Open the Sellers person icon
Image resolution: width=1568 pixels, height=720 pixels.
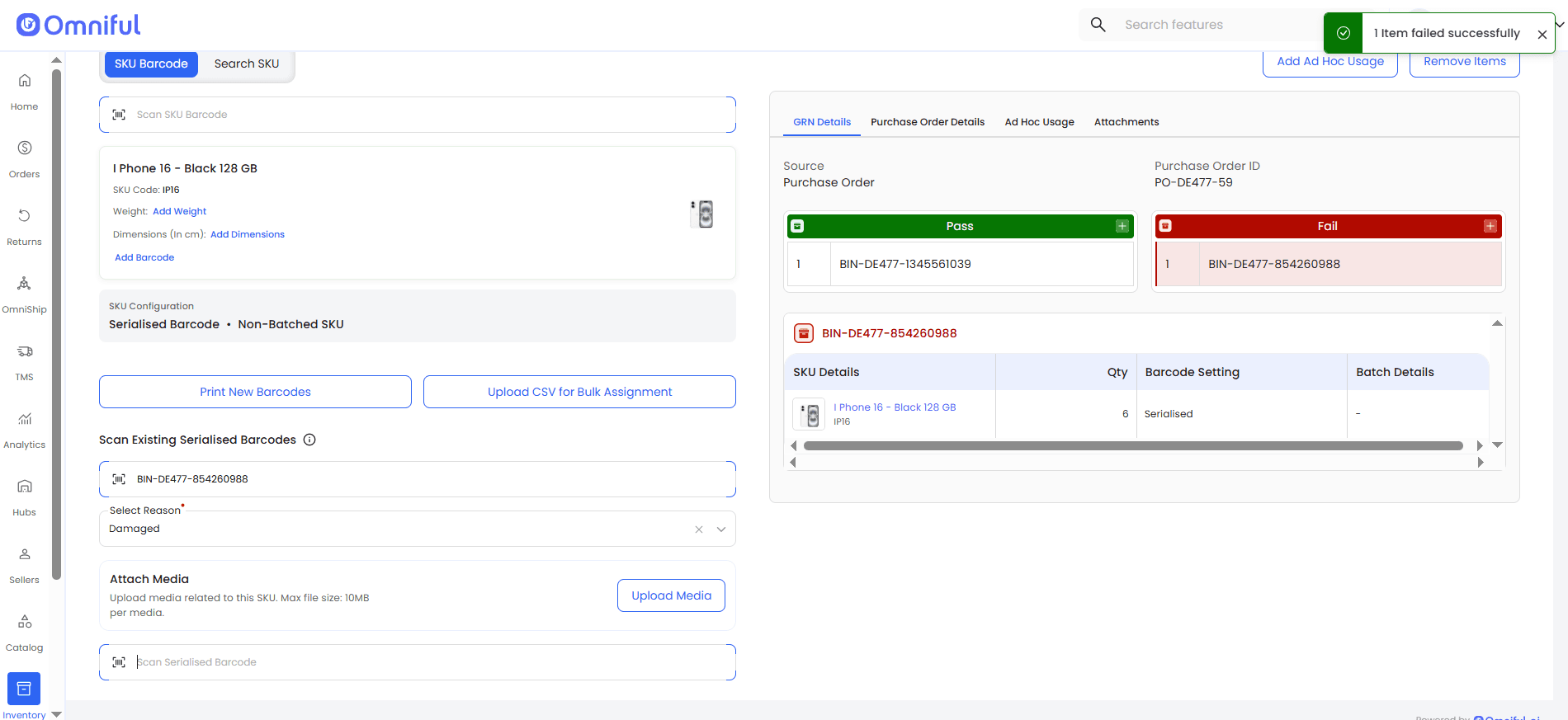pyautogui.click(x=25, y=553)
